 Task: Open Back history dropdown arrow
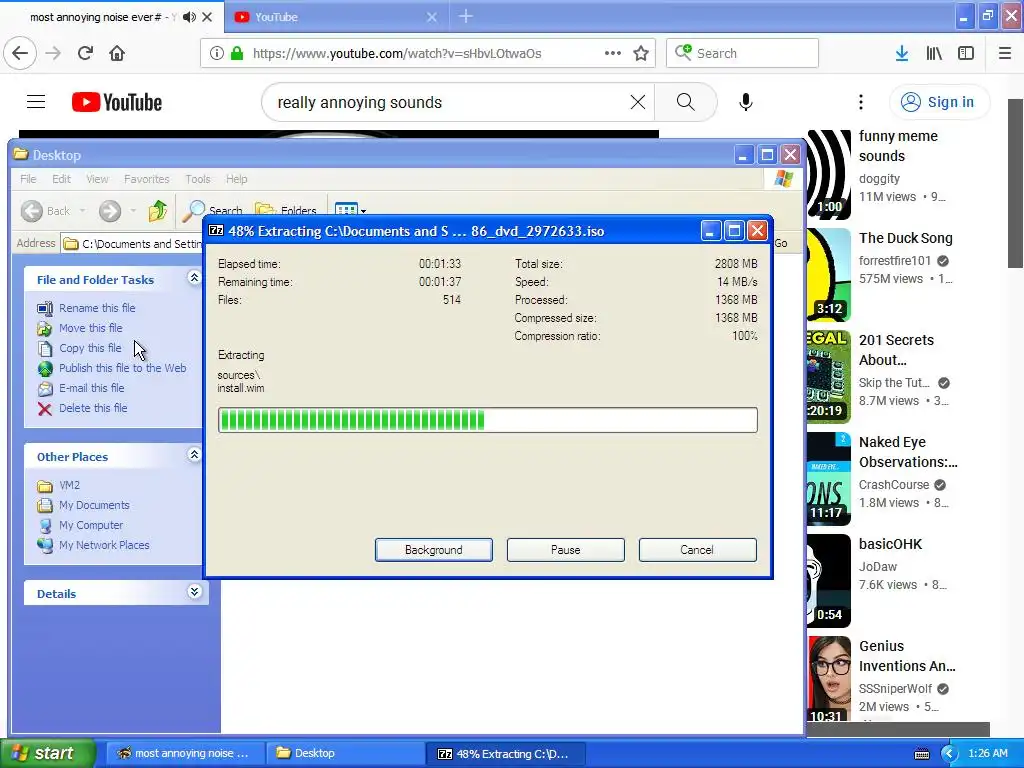[x=82, y=210]
